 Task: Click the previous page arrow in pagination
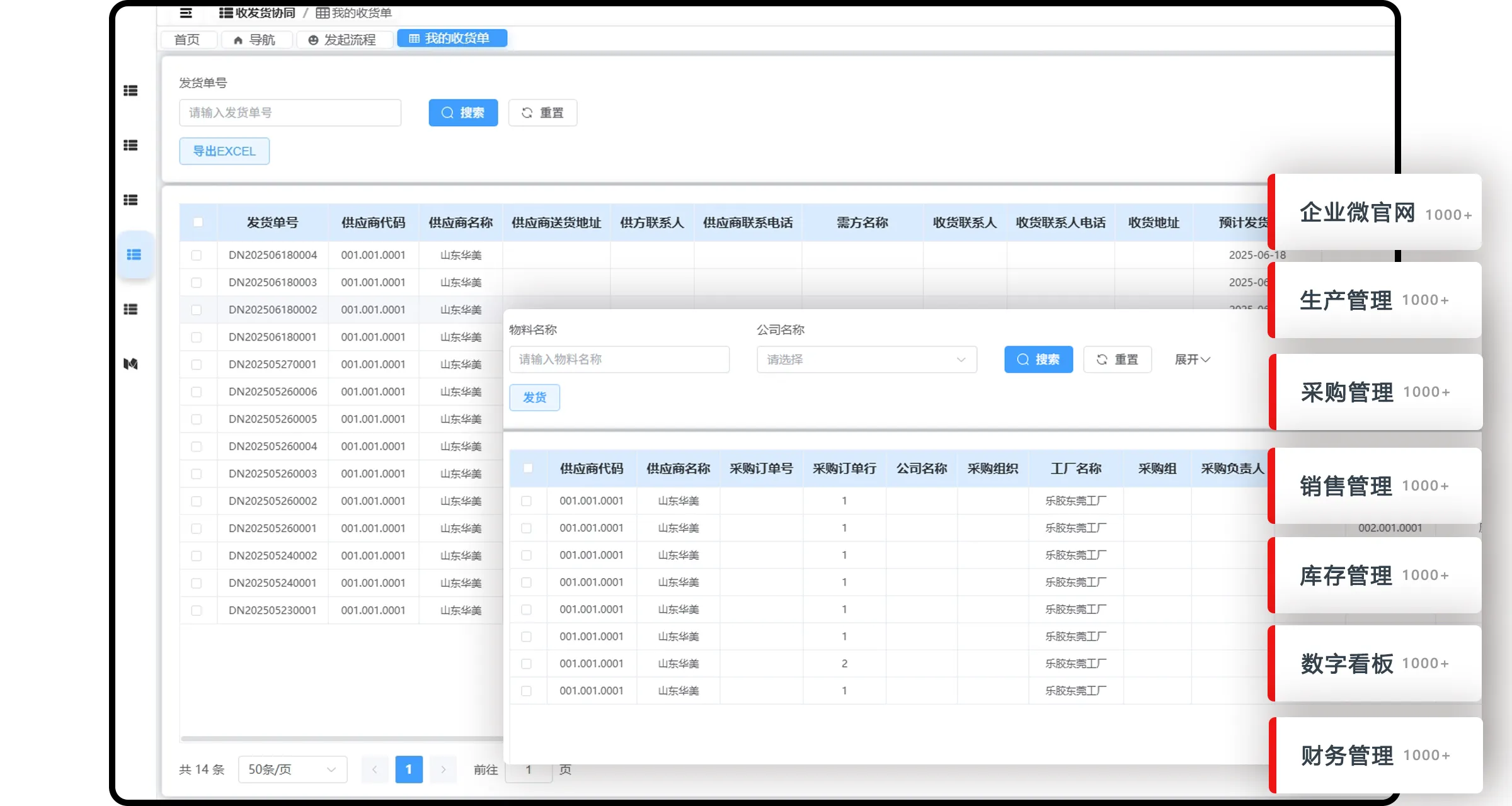point(375,769)
